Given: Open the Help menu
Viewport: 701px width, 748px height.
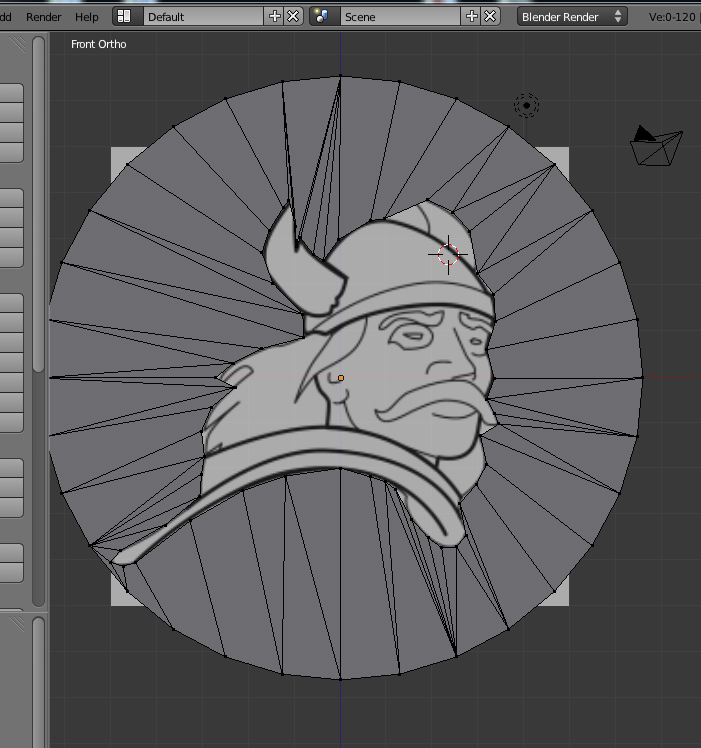Looking at the screenshot, I should [x=86, y=17].
